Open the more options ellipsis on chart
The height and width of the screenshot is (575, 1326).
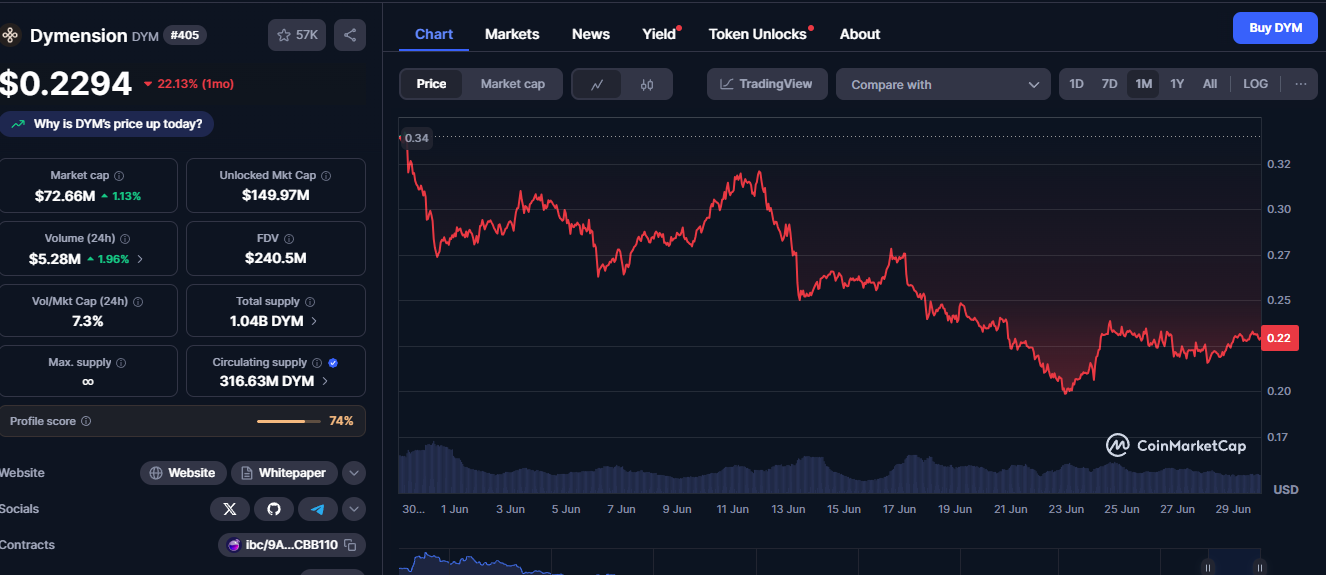1300,84
